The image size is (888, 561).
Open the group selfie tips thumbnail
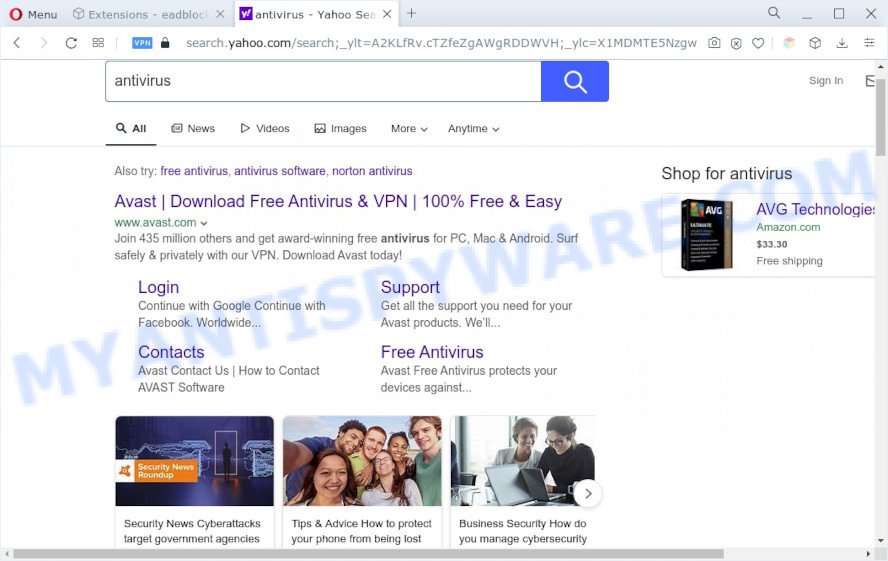pos(362,461)
